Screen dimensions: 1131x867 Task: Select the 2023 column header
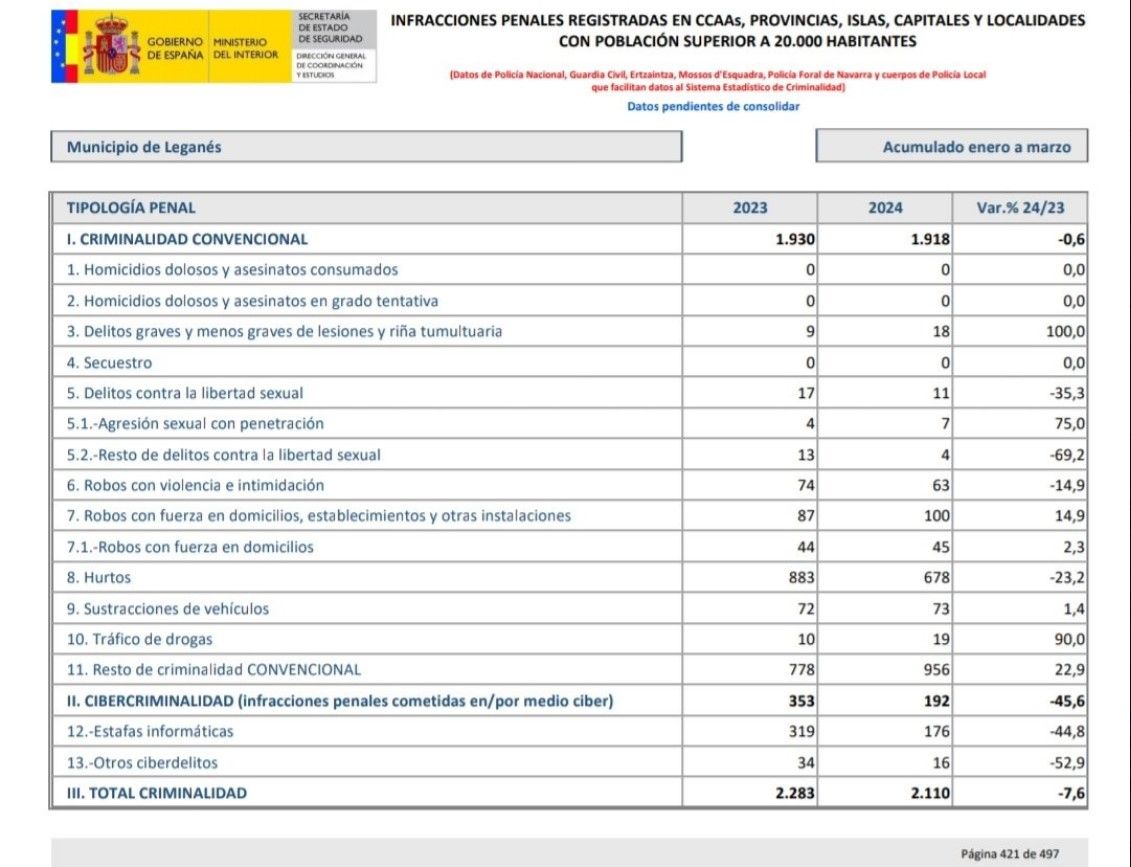click(750, 208)
